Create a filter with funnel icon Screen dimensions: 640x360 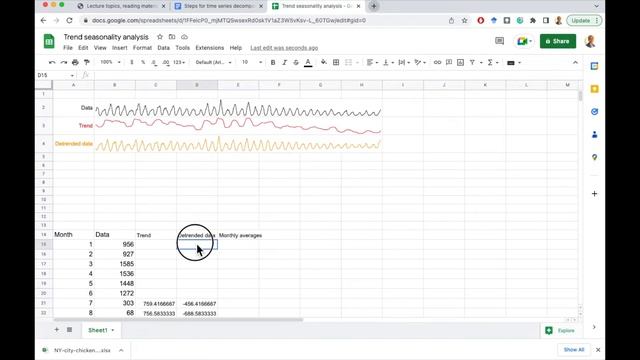coord(472,62)
